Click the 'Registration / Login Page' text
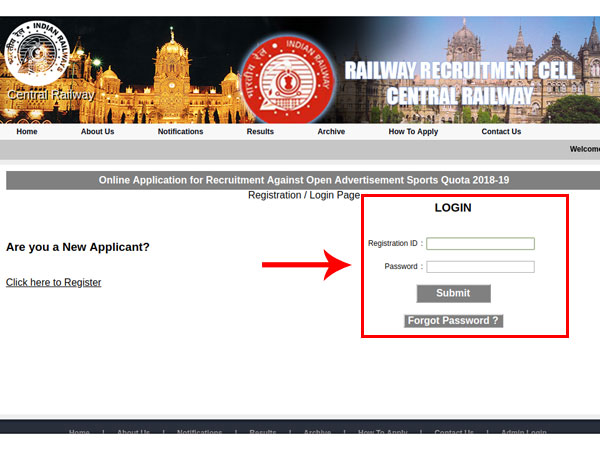Viewport: 600px width, 450px height. (304, 195)
